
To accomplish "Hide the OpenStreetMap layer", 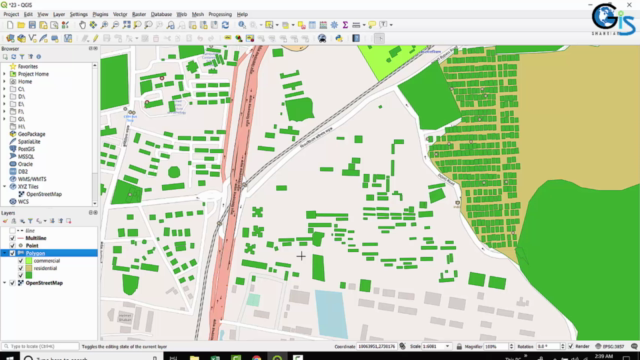I will 12,283.
